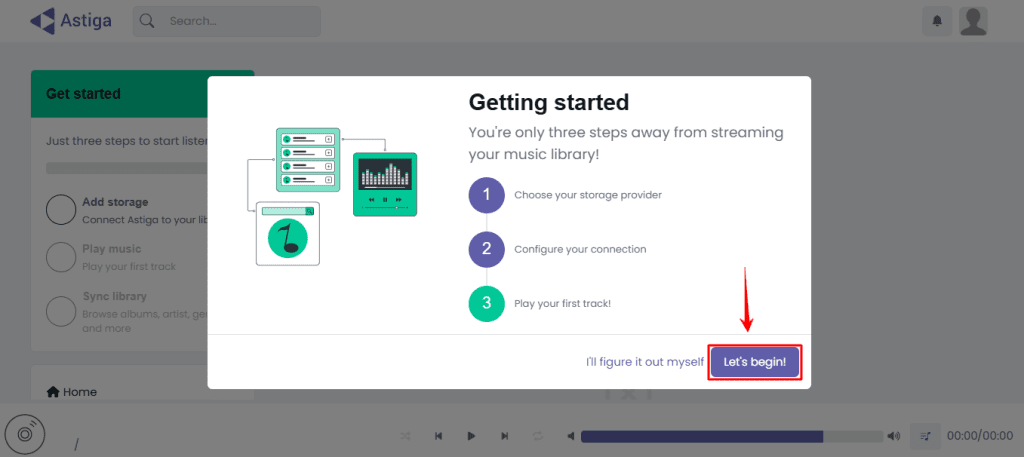Select the Play music step

pyautogui.click(x=111, y=249)
